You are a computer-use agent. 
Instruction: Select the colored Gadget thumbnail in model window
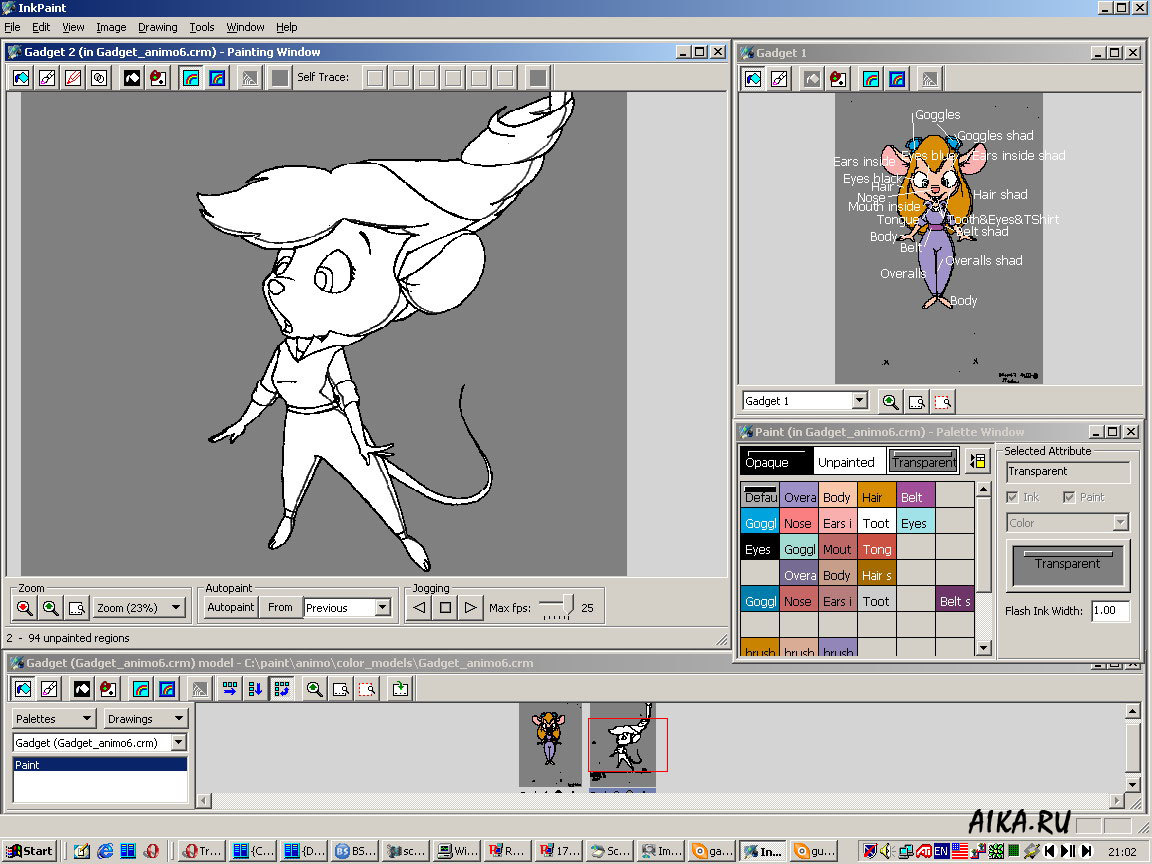coord(549,746)
